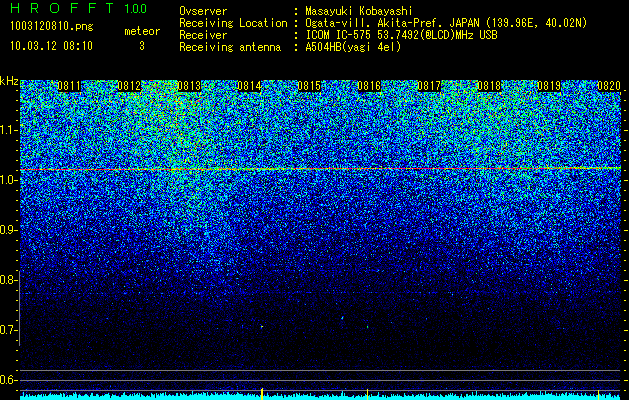Click the kHz axis unit label

click(x=9, y=81)
